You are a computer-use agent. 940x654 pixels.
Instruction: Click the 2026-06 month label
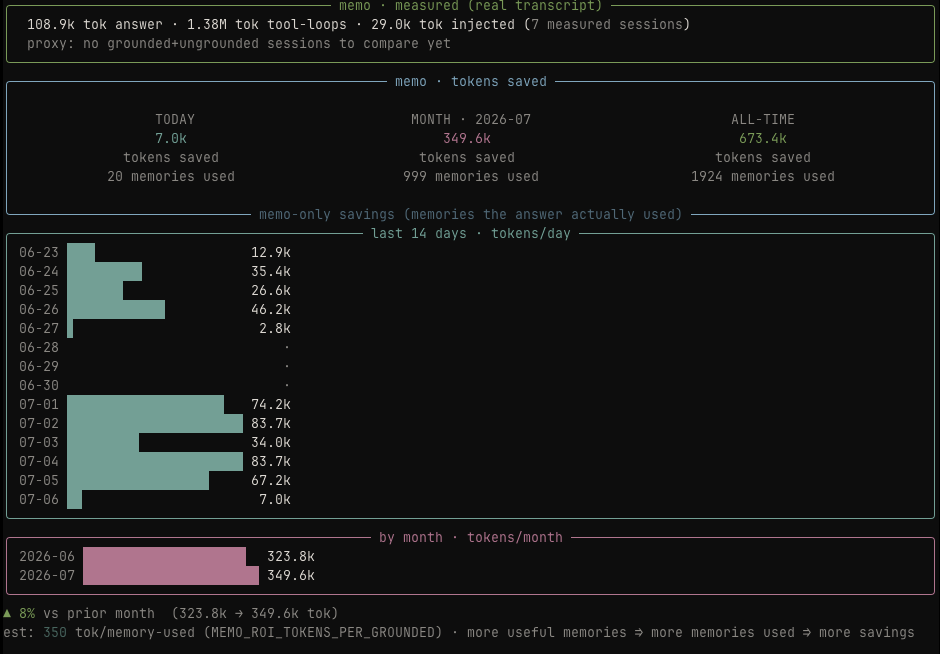coord(47,557)
